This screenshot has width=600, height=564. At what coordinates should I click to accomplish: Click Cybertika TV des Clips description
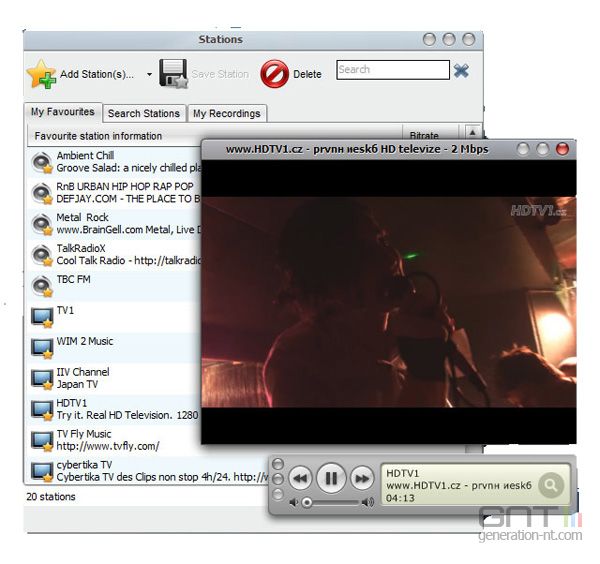click(163, 477)
